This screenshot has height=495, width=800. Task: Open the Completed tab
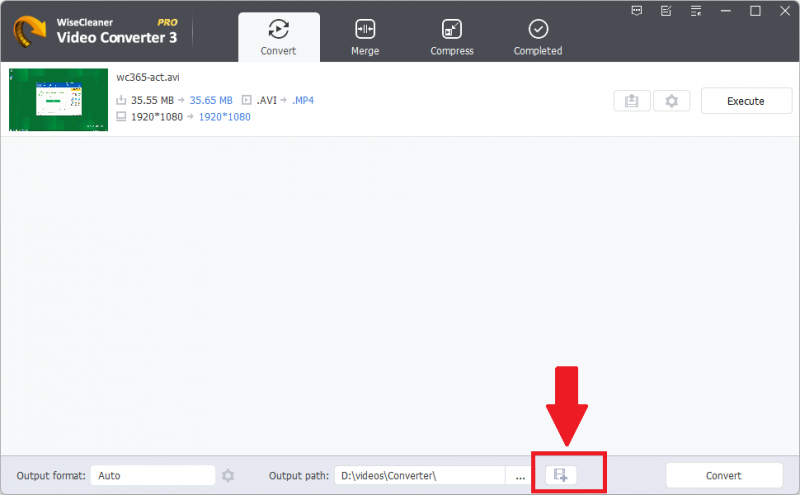click(x=538, y=37)
